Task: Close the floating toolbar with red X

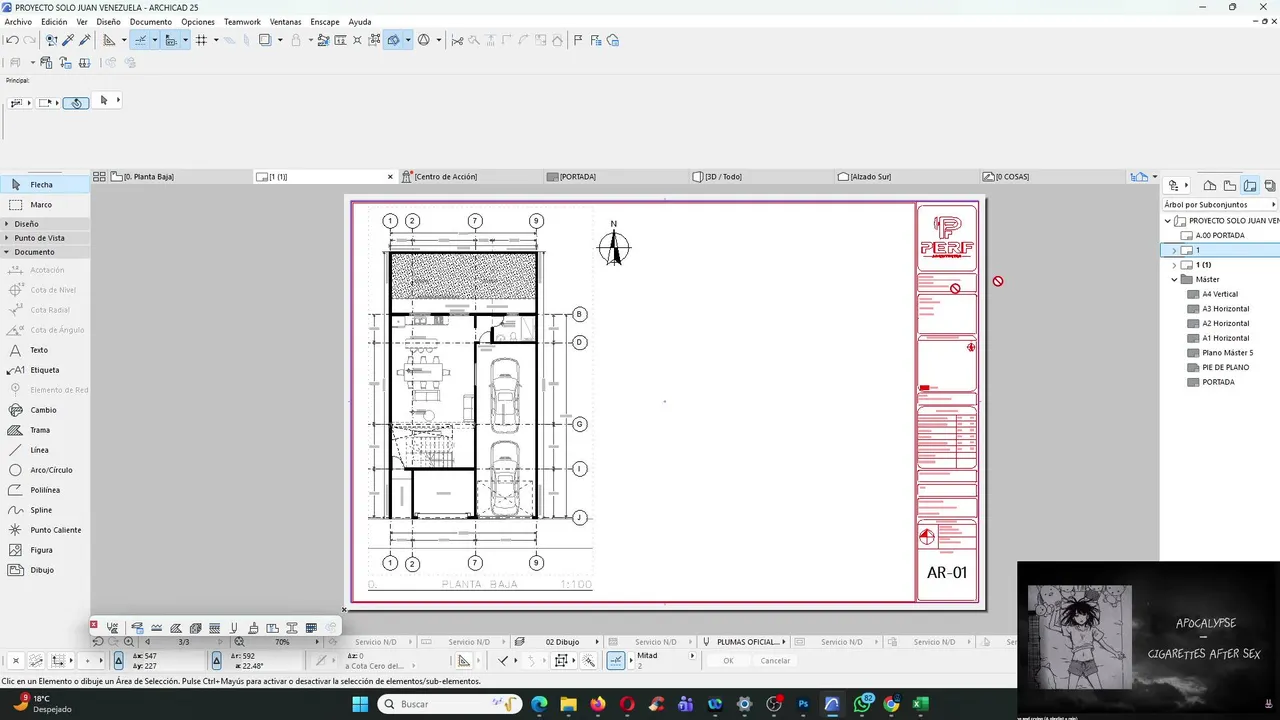Action: pyautogui.click(x=94, y=625)
